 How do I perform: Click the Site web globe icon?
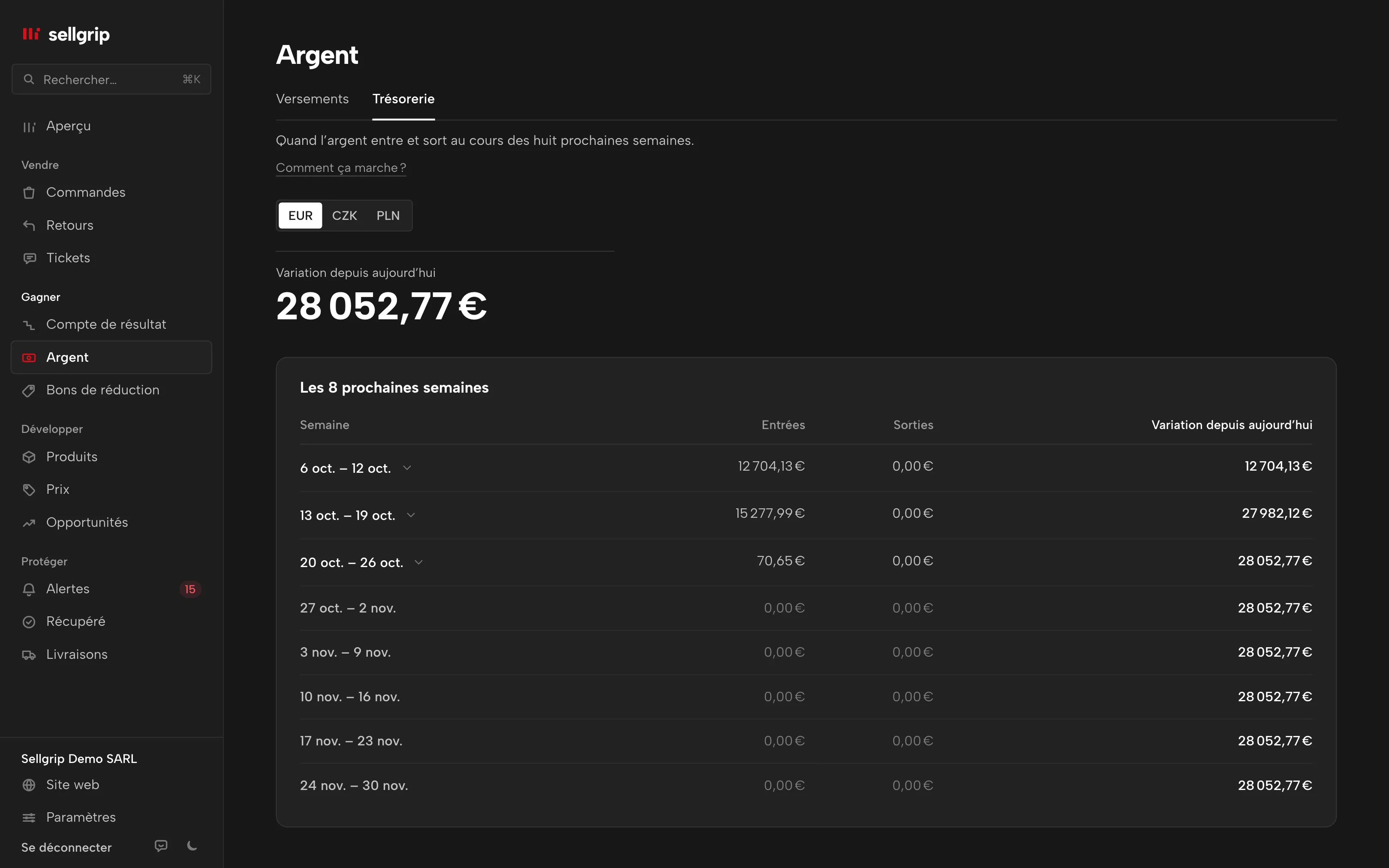point(29,785)
